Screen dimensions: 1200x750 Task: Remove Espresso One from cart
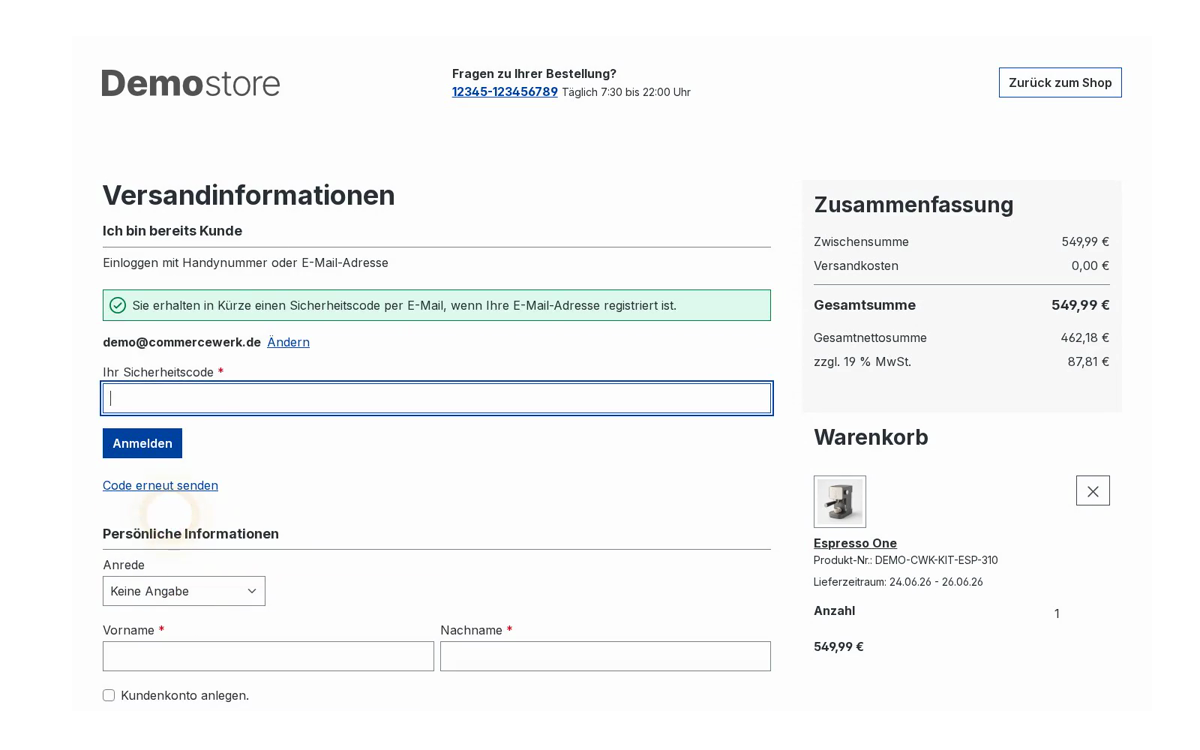click(1092, 491)
